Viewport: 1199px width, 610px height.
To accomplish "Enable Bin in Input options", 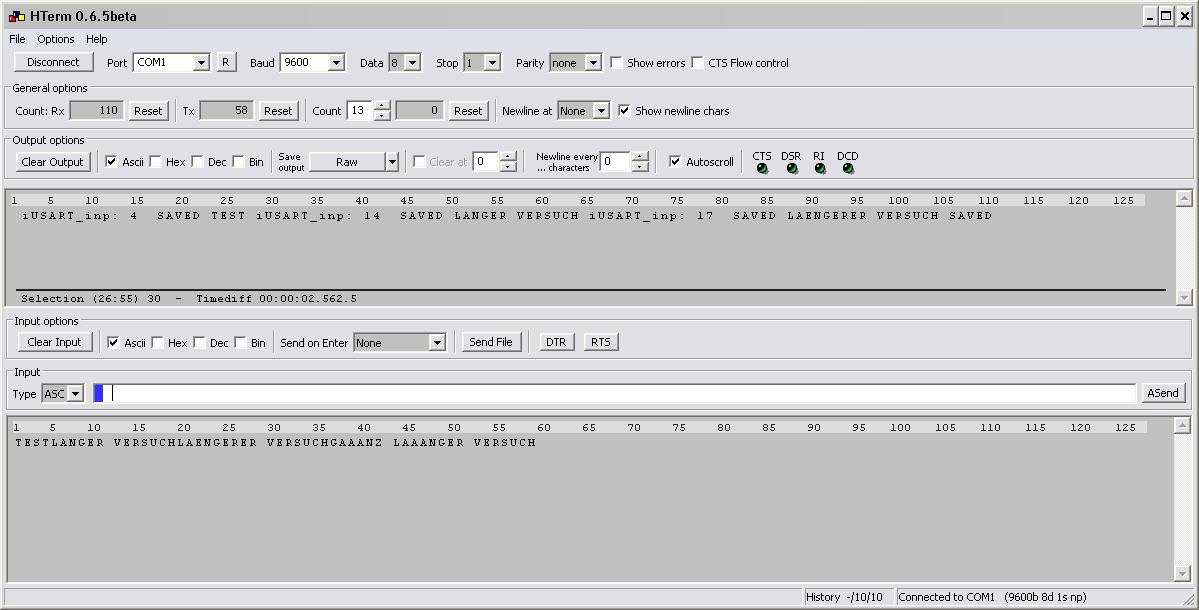I will pos(241,342).
